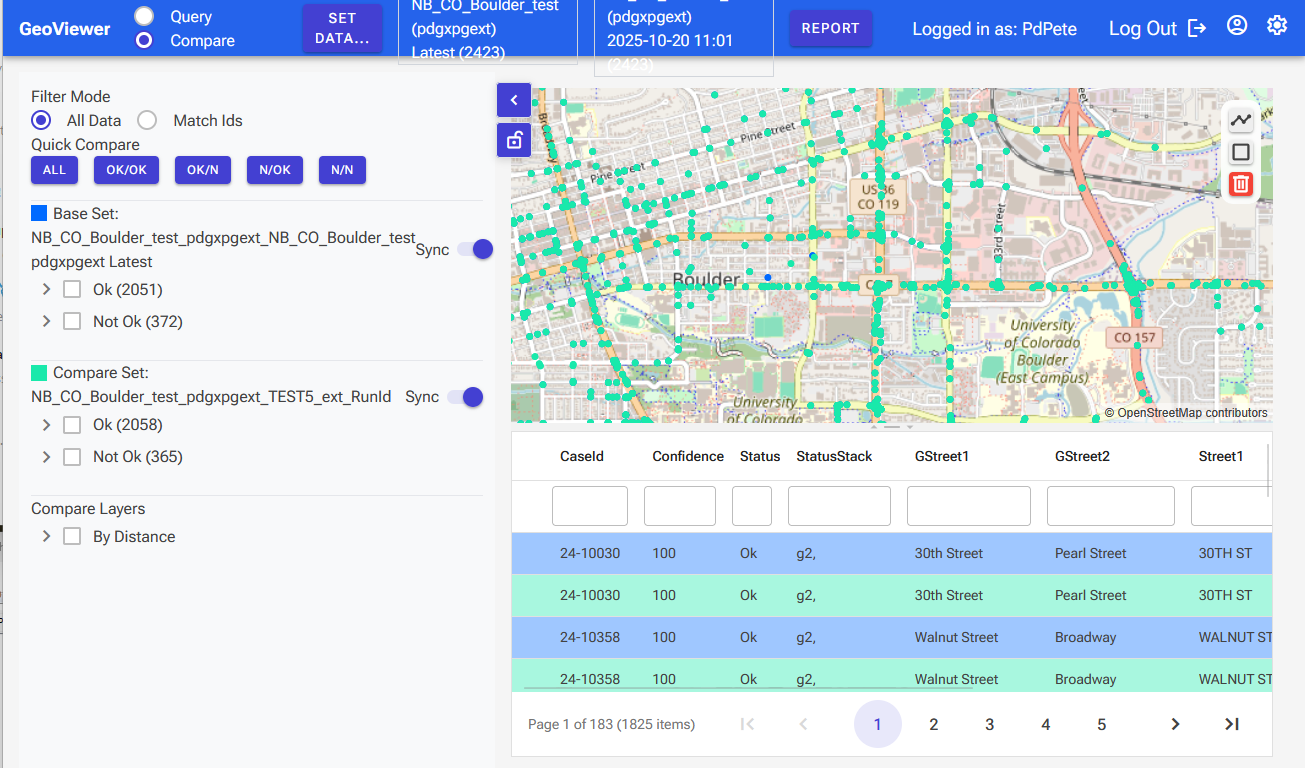The image size is (1305, 768).
Task: Click the red trash delete icon on the map
Action: 1241,184
